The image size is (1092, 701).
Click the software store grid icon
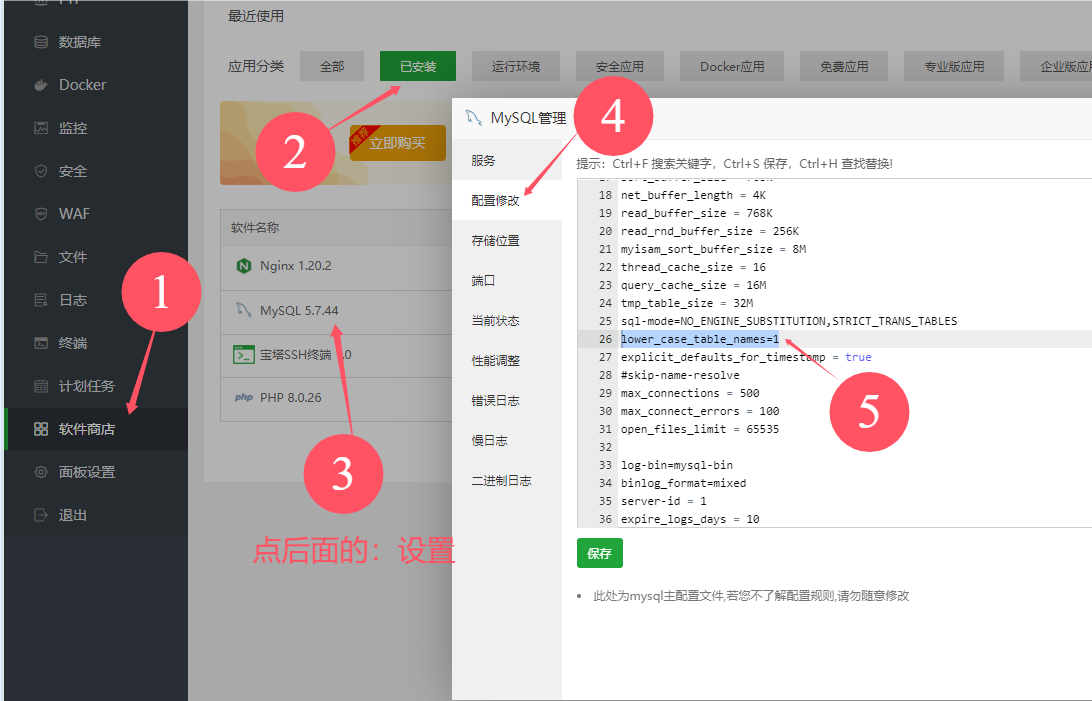(x=41, y=429)
